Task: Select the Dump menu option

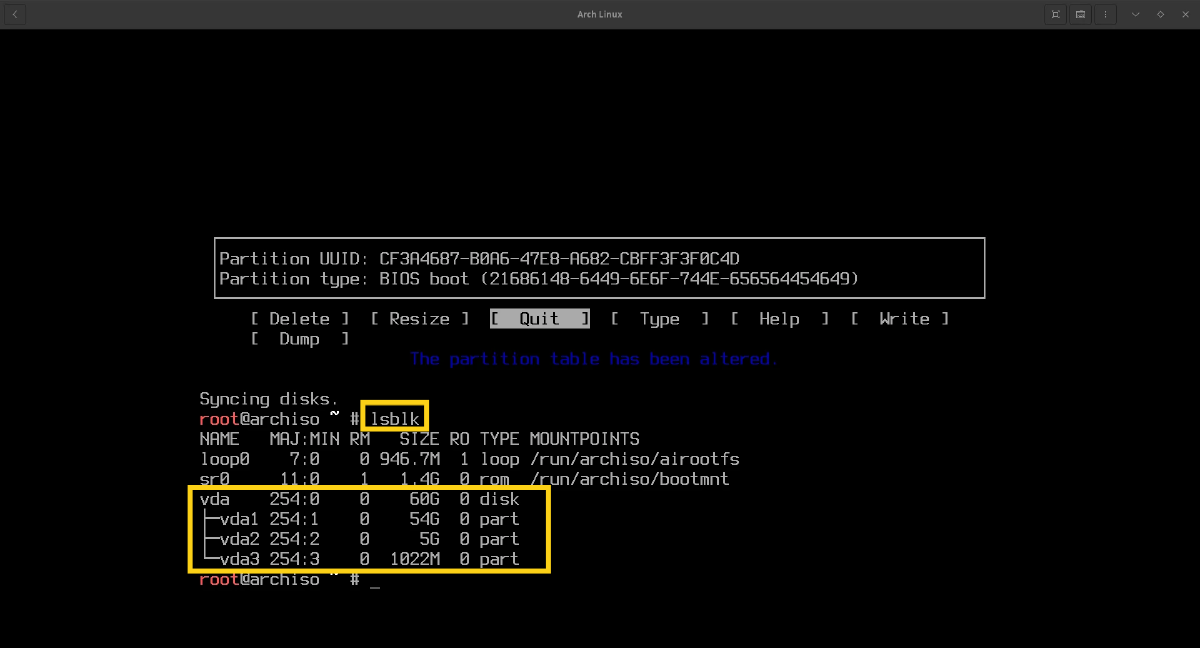Action: [299, 339]
